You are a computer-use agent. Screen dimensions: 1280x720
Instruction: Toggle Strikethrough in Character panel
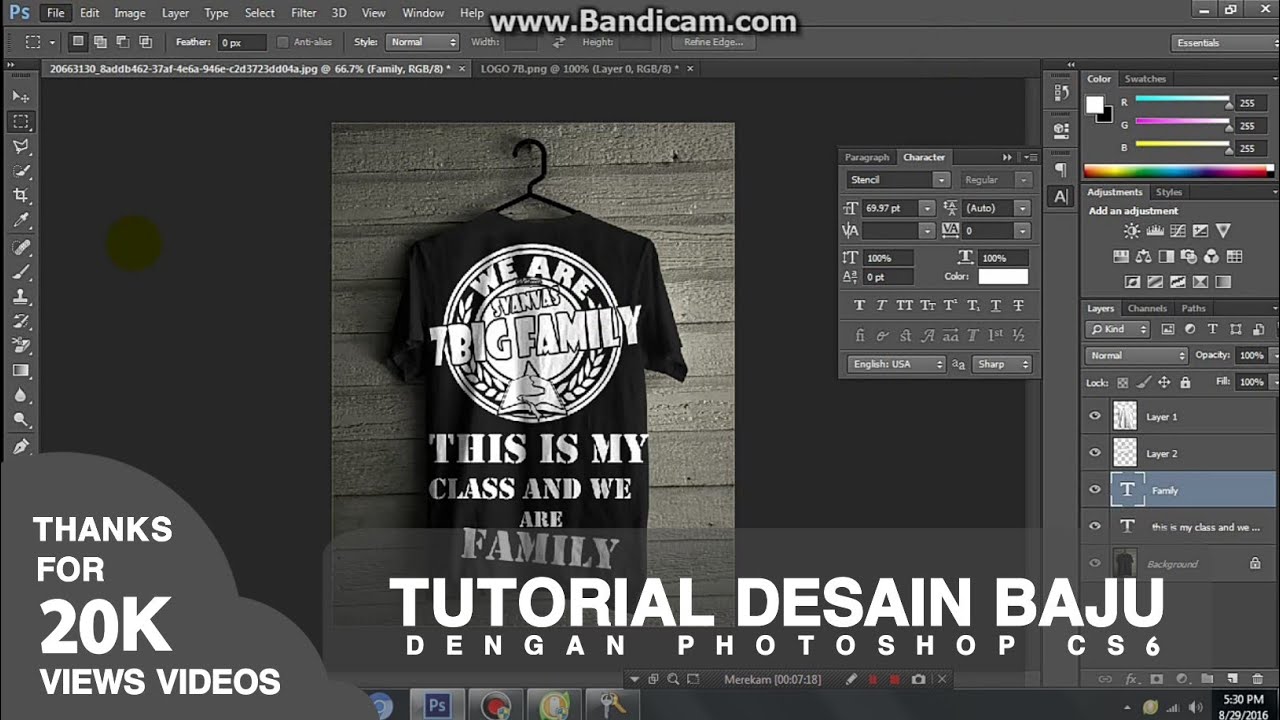(1018, 306)
